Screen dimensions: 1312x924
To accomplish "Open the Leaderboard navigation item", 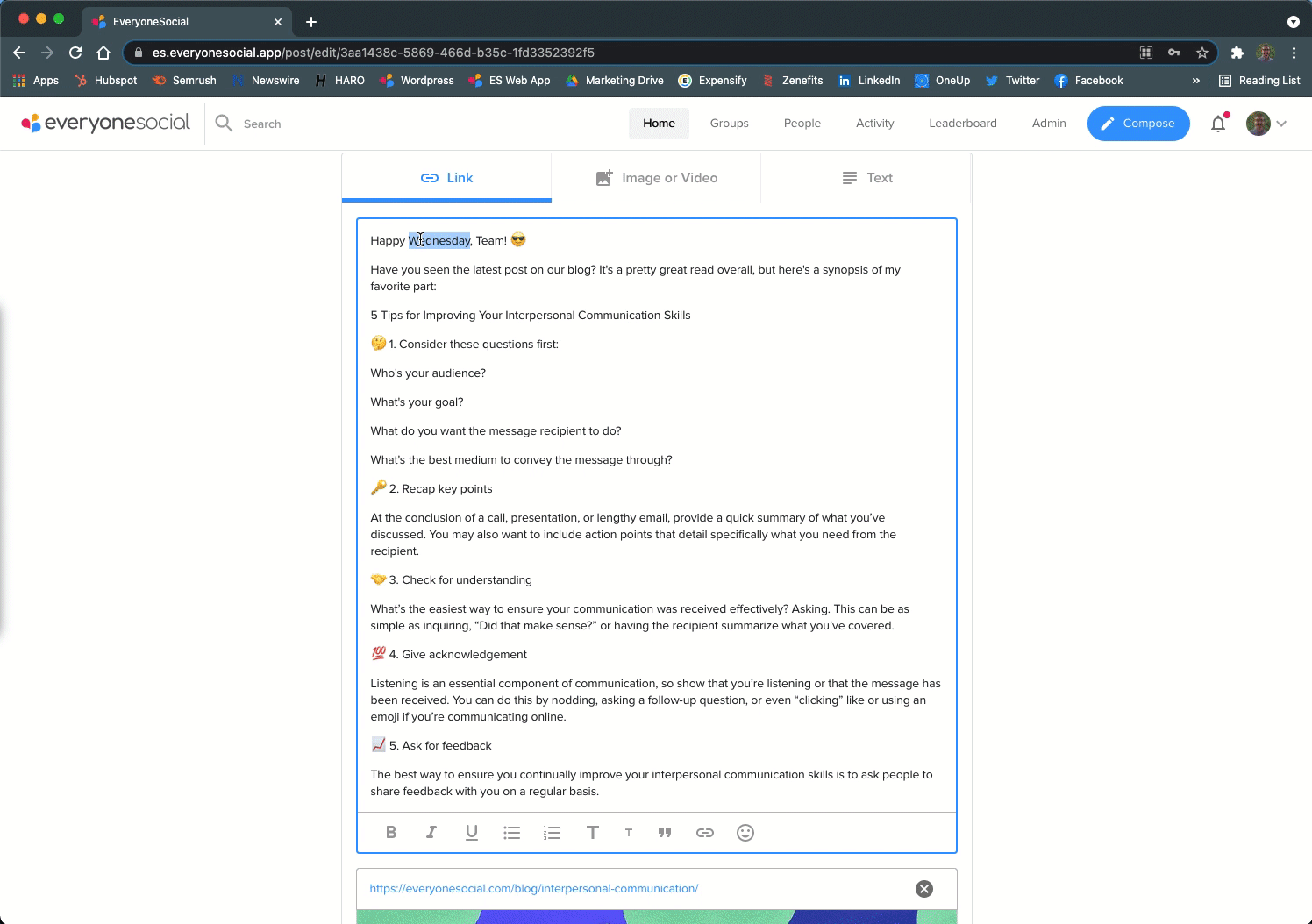I will pos(963,124).
